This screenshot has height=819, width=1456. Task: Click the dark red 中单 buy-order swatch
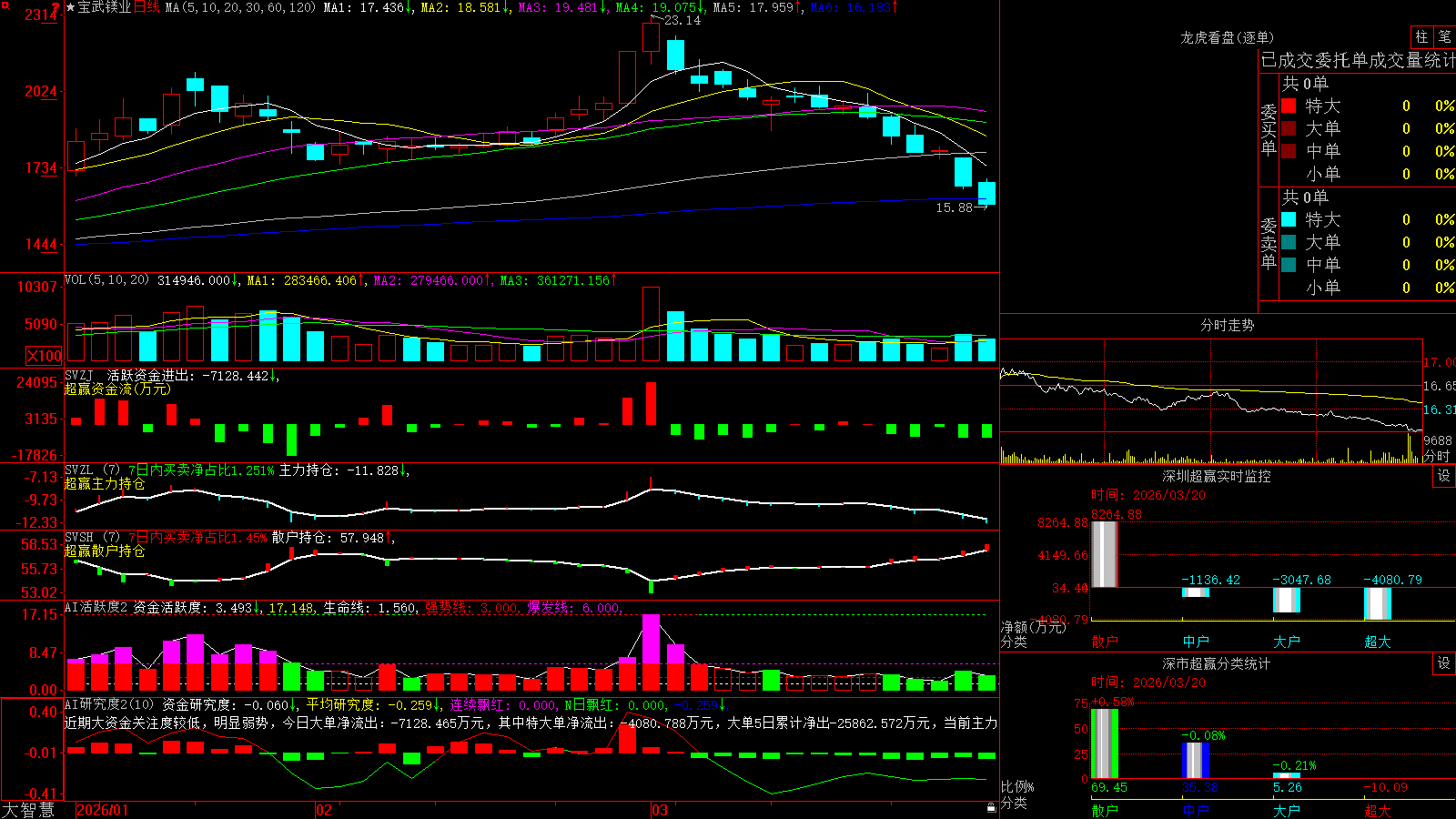tap(1289, 151)
